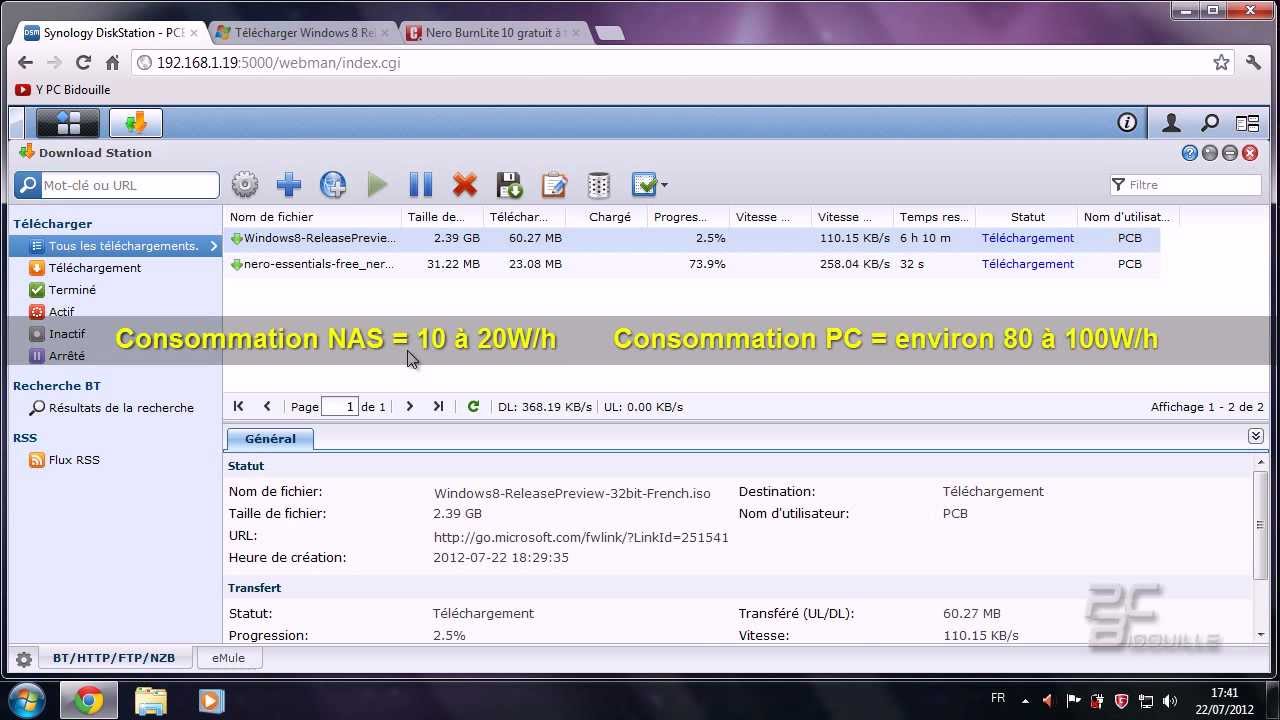Pause the selected download
Viewport: 1280px width, 720px height.
(x=421, y=185)
